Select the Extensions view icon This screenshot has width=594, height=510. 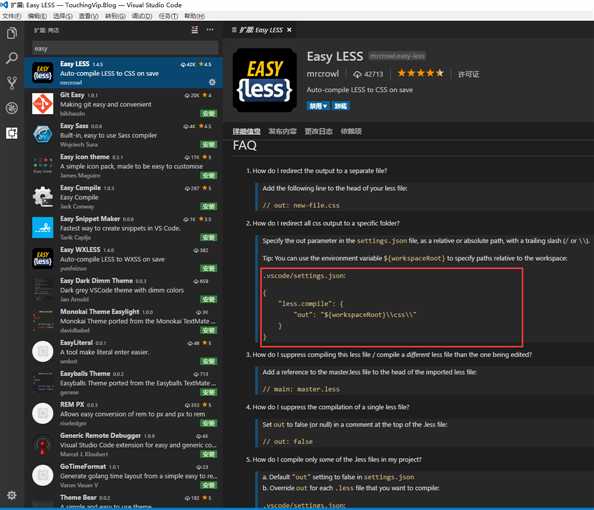coord(12,133)
